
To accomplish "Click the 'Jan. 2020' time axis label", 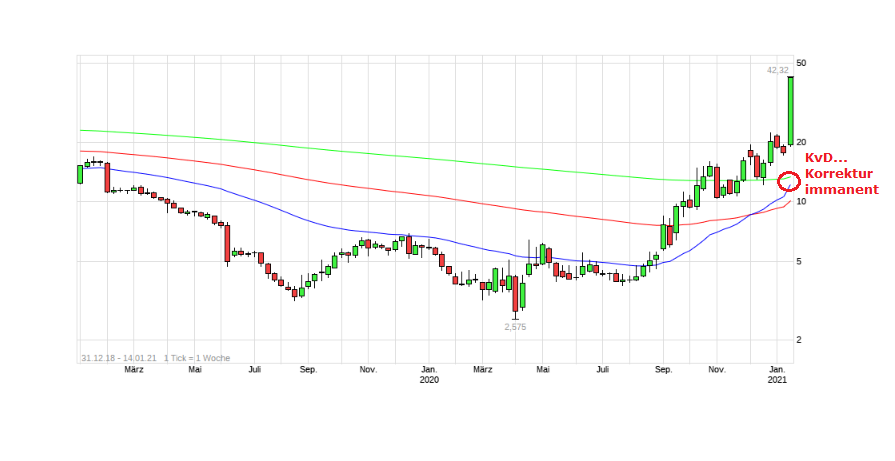I will (429, 374).
